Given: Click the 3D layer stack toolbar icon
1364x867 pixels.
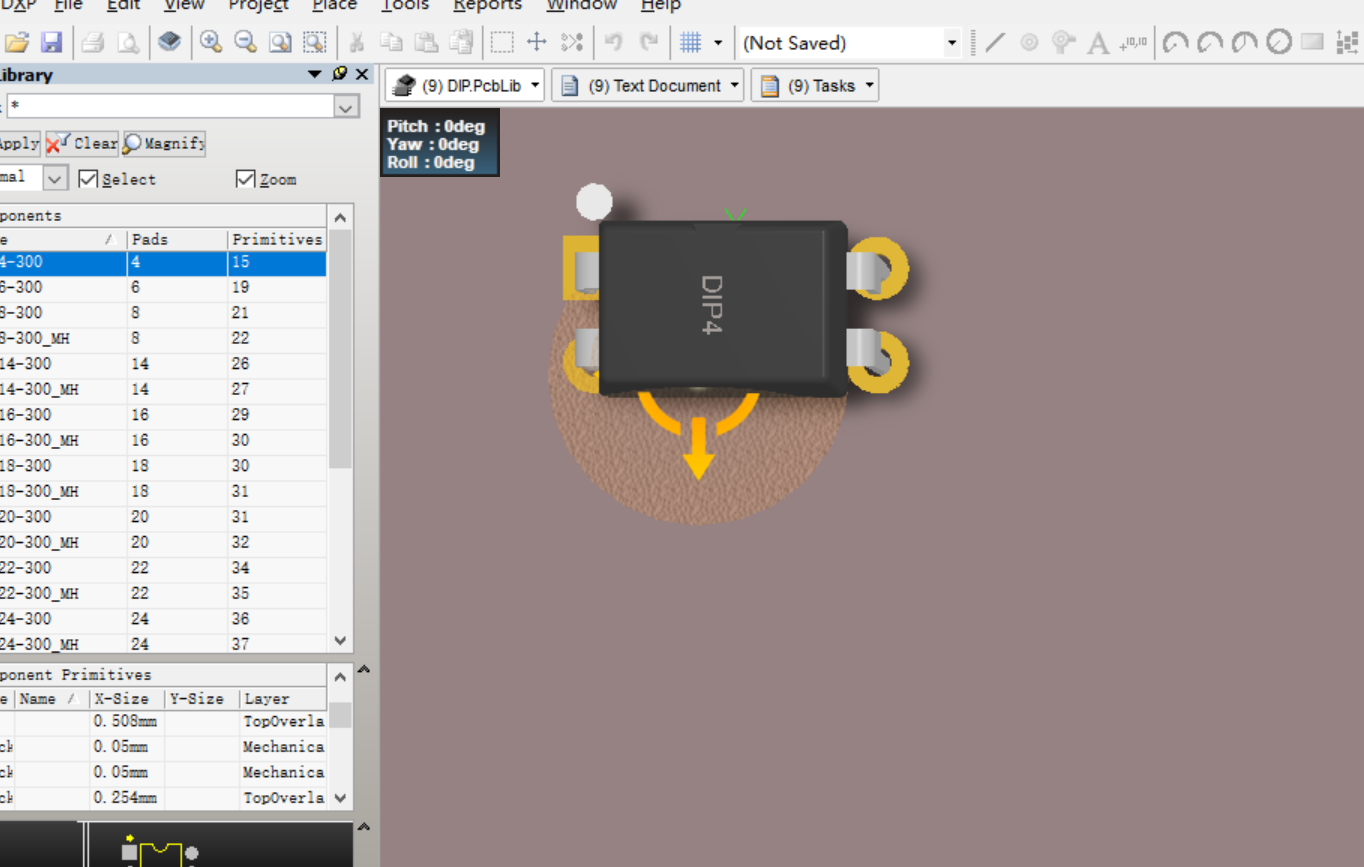Looking at the screenshot, I should pos(170,42).
